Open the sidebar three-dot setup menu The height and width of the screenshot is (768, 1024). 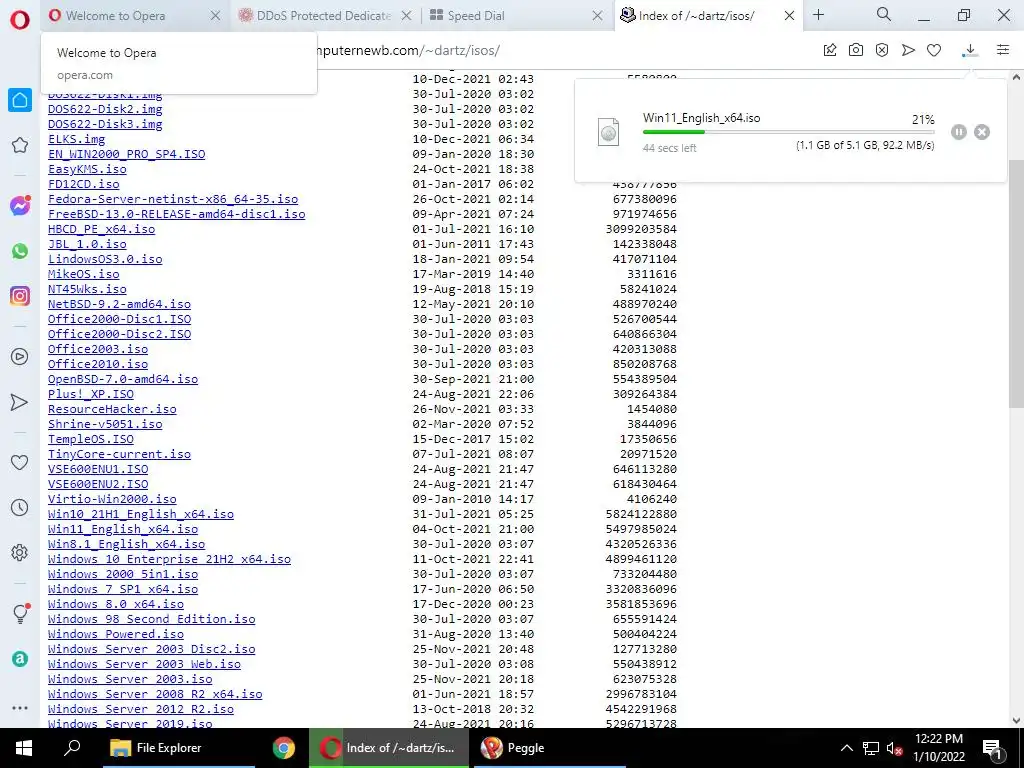[x=20, y=708]
